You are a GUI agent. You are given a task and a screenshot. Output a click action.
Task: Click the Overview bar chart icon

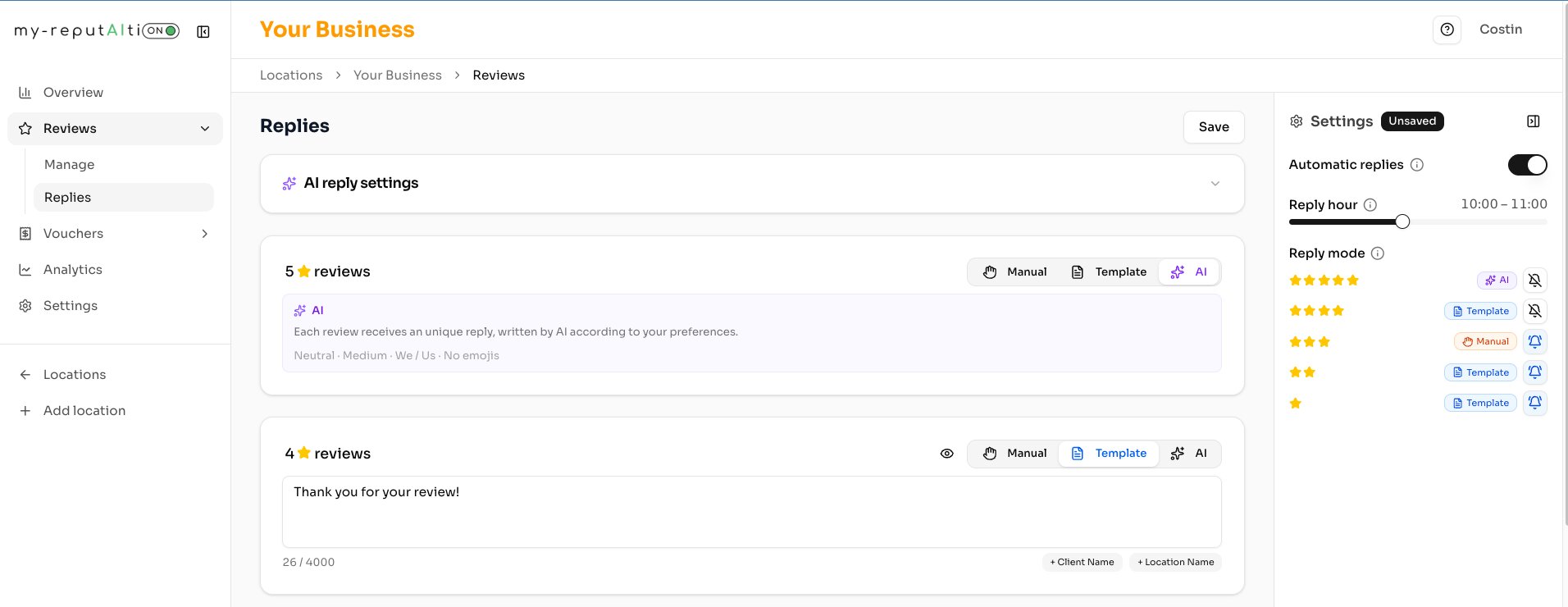coord(25,93)
